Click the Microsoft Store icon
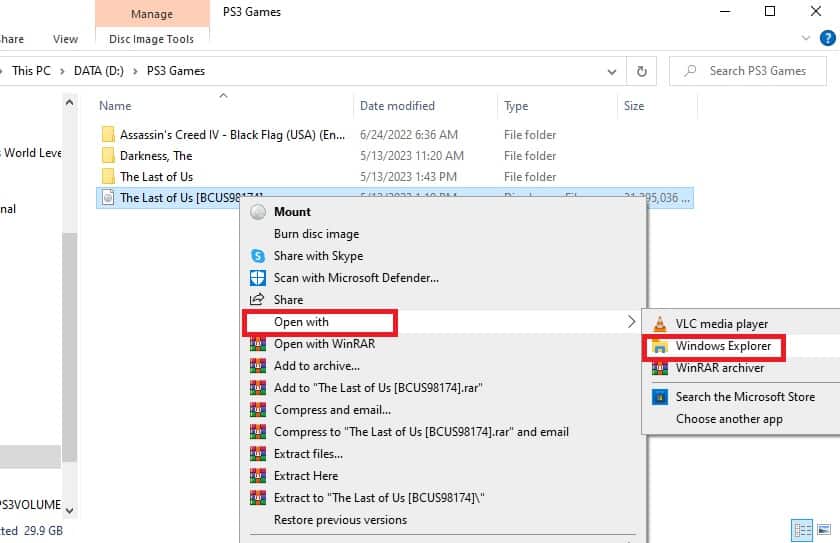 660,397
